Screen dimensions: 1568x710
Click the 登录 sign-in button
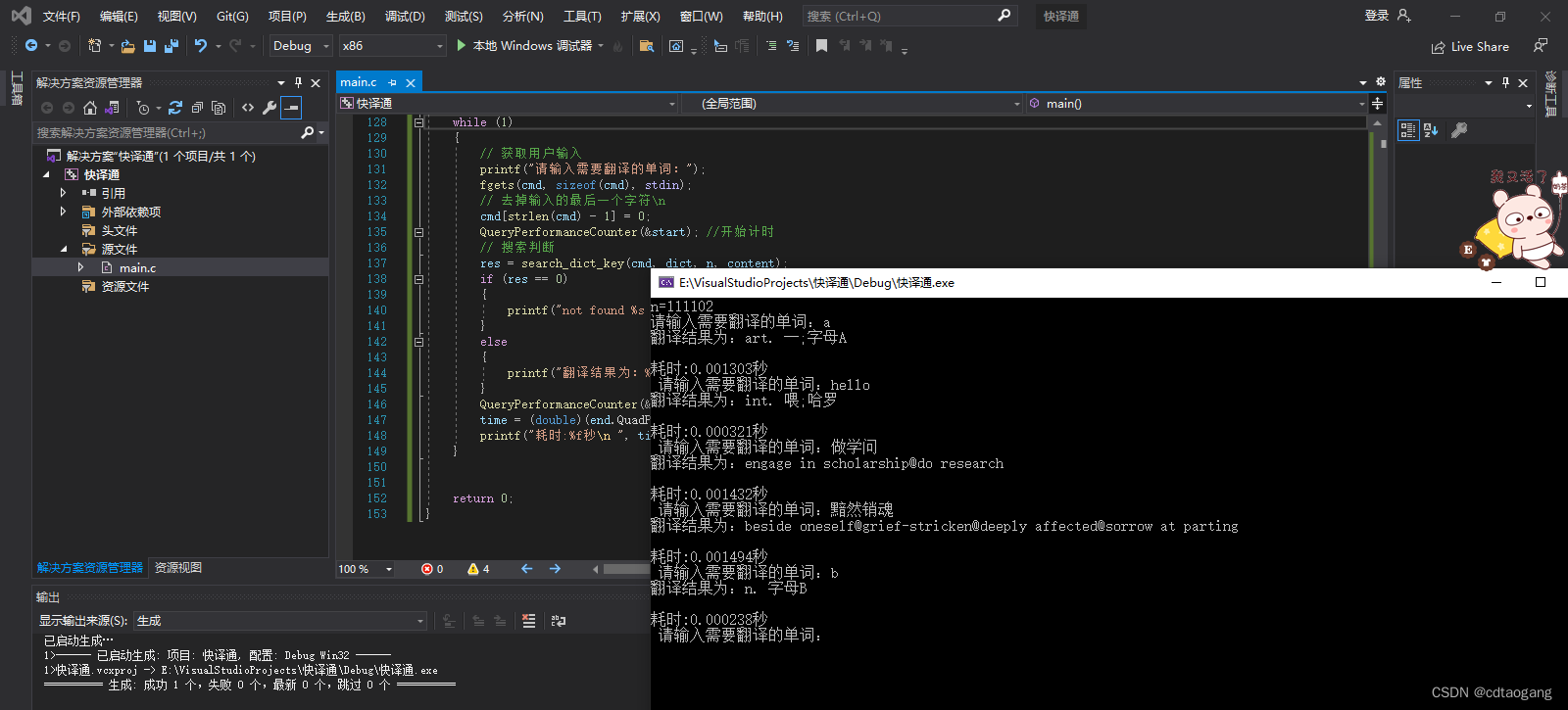(x=1388, y=16)
